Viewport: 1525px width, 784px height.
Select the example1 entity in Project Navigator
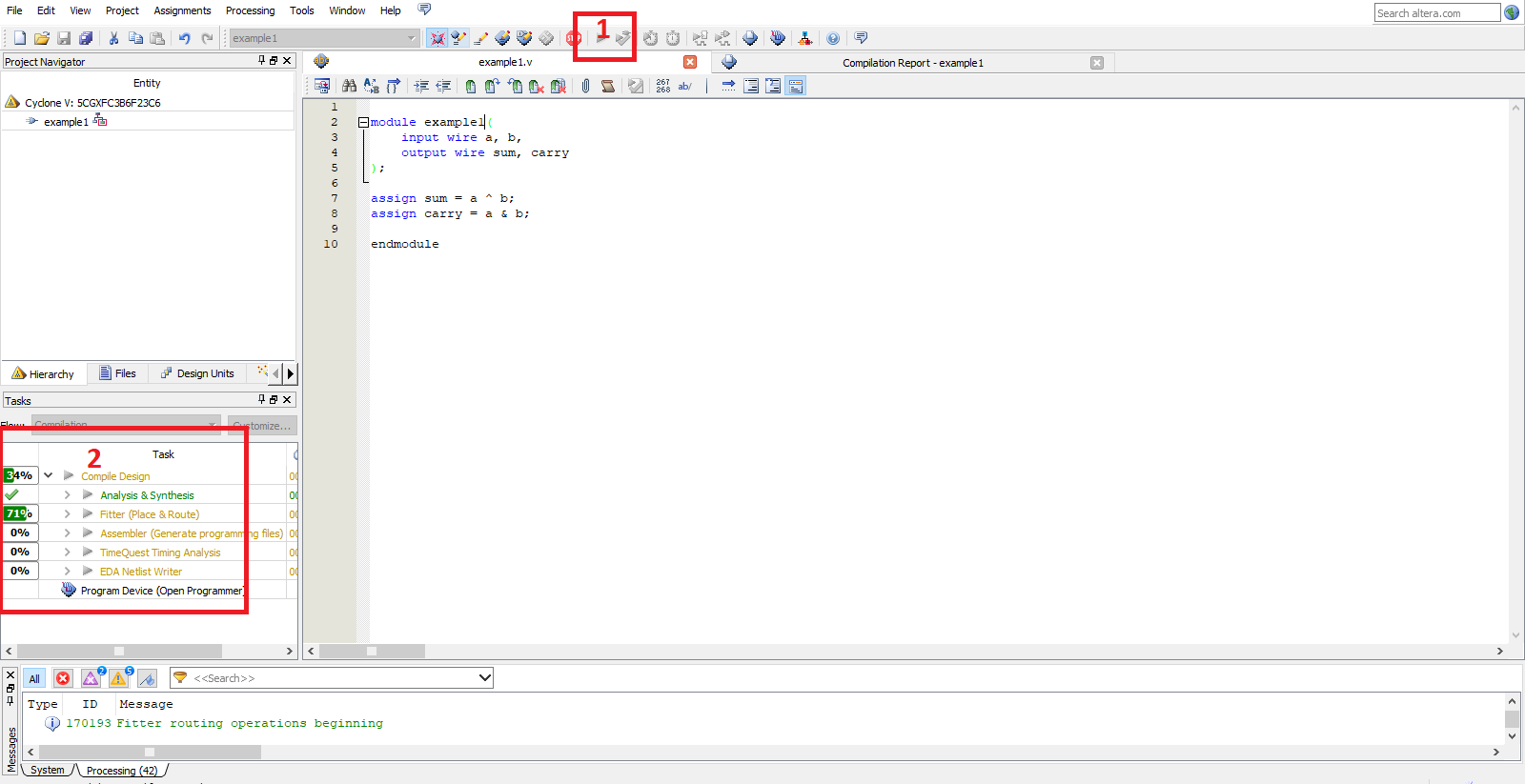[x=66, y=122]
